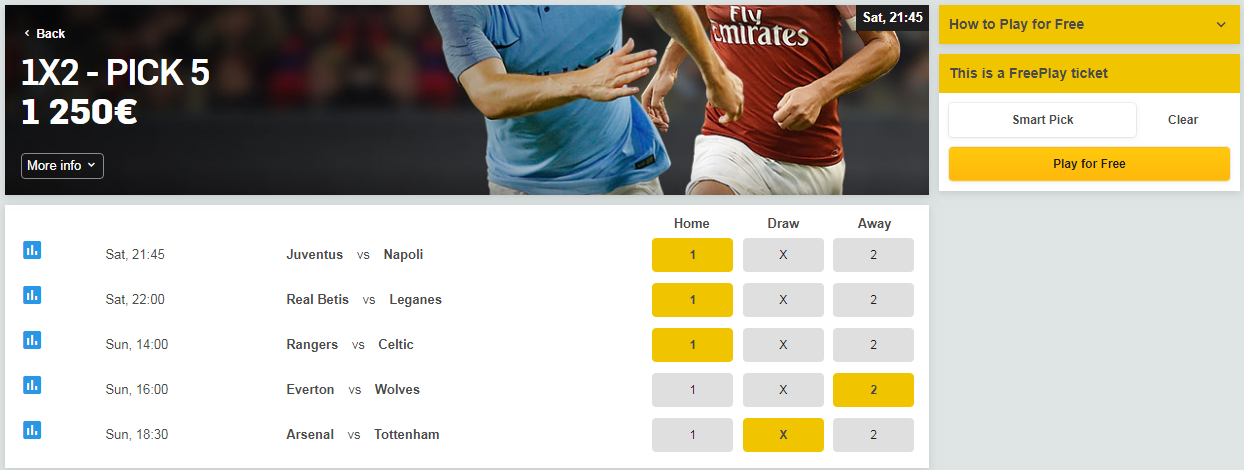1244x470 pixels.
Task: Open stats icon for Rangers vs Celtic
Action: [32, 340]
